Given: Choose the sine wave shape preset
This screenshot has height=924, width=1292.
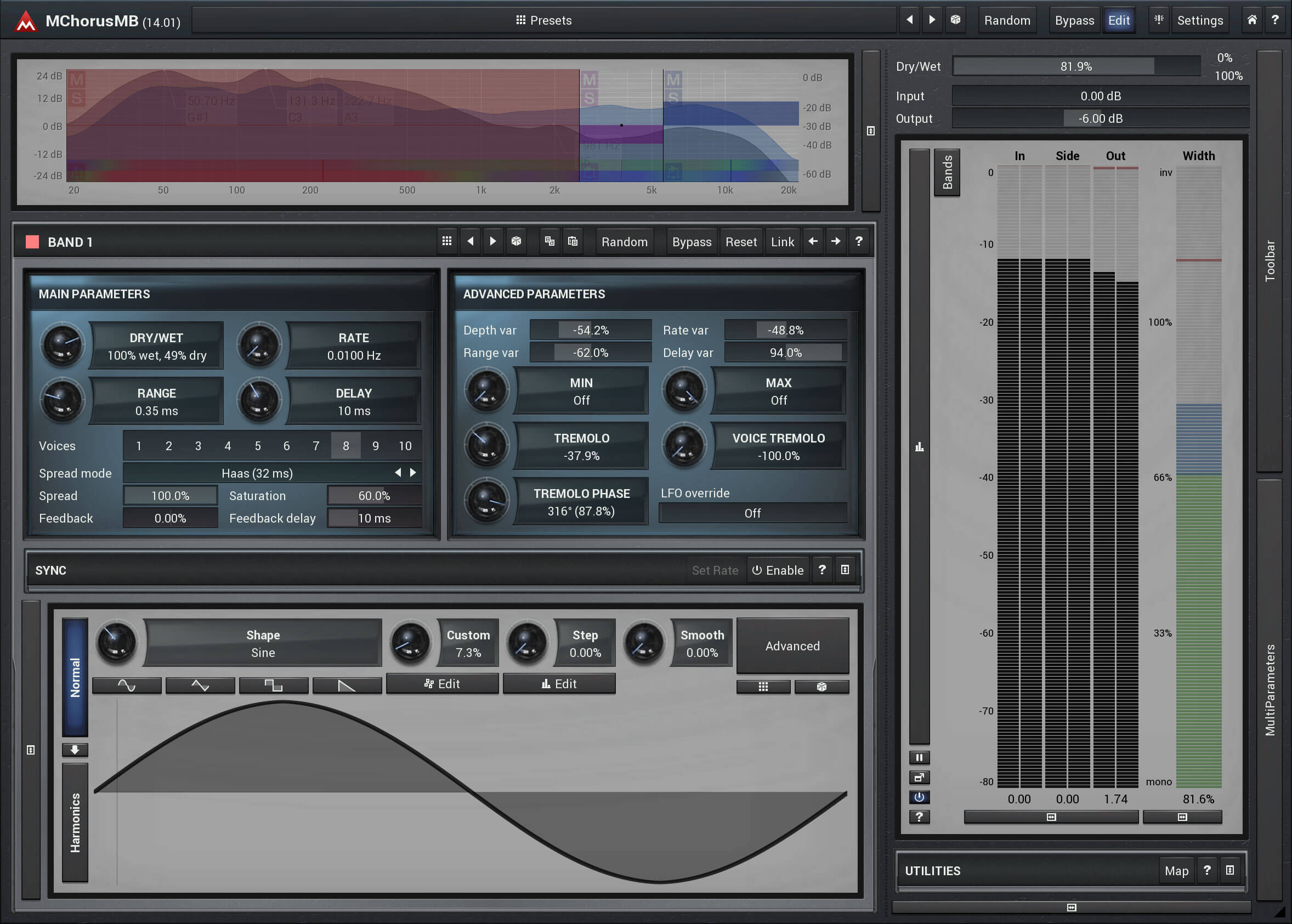Looking at the screenshot, I should coord(126,685).
